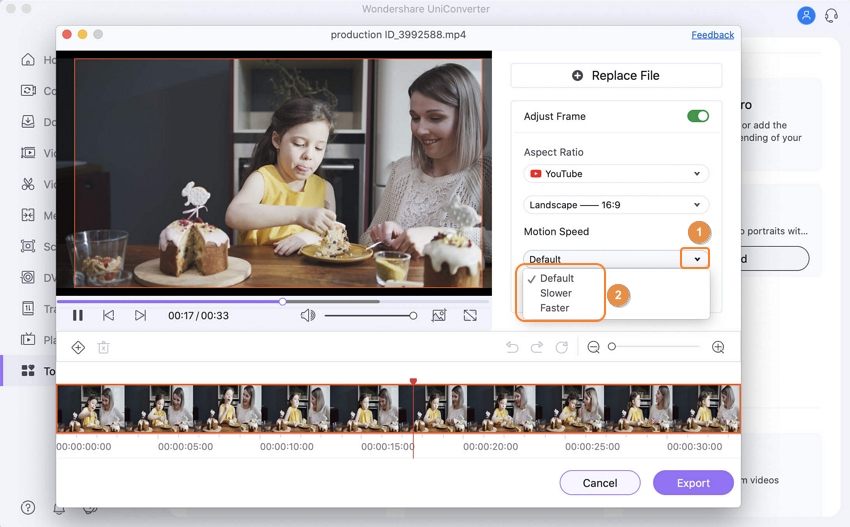
Task: Click the Export button
Action: click(693, 483)
